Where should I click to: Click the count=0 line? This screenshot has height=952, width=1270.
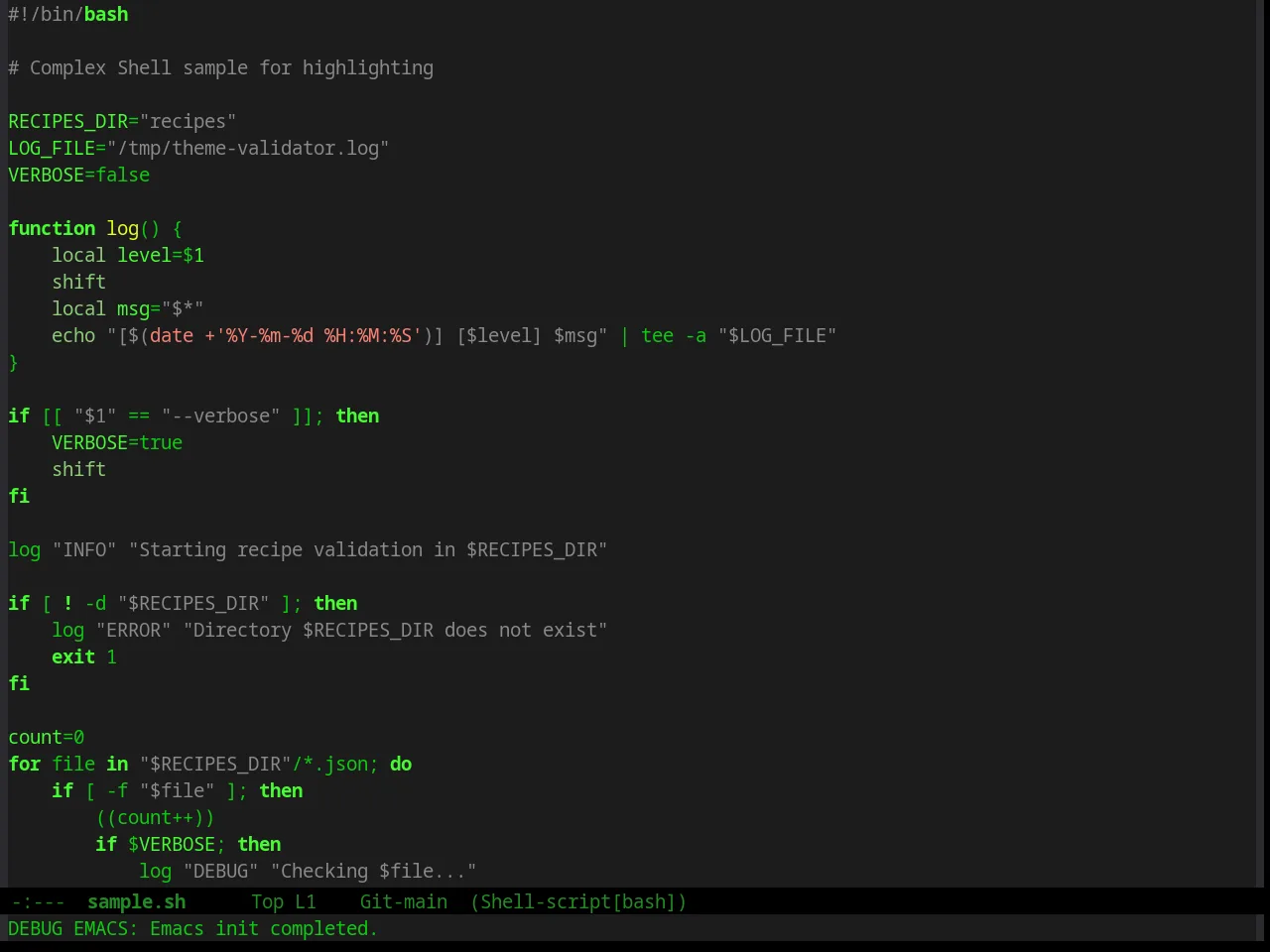click(47, 737)
